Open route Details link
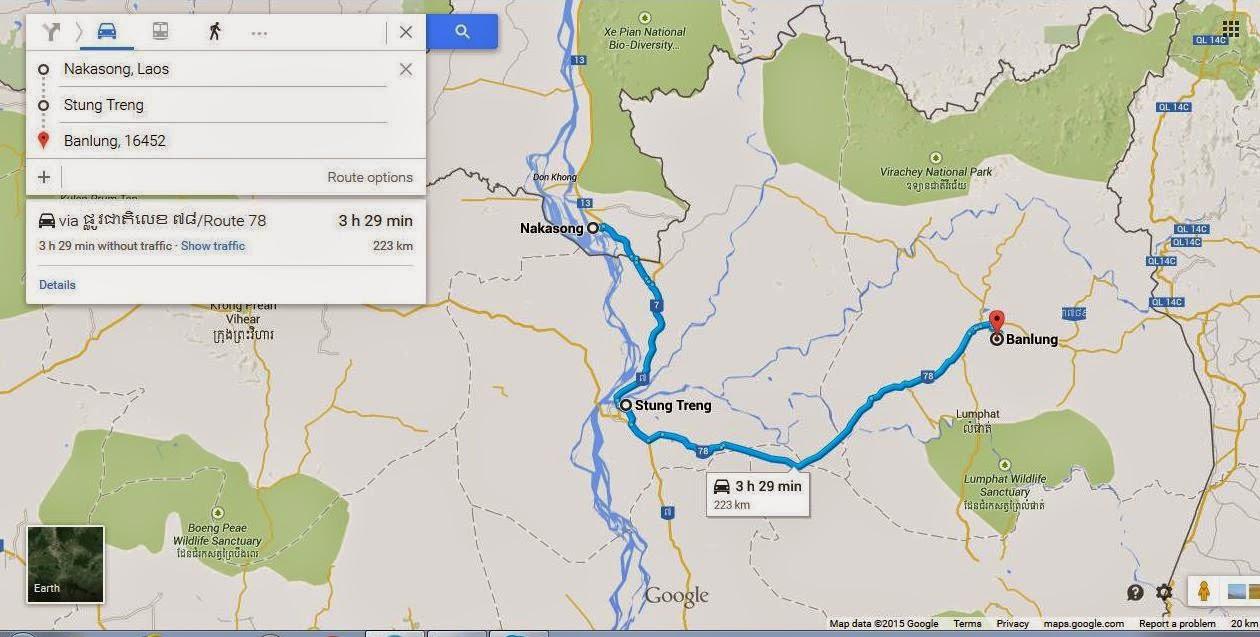1260x637 pixels. pyautogui.click(x=57, y=285)
